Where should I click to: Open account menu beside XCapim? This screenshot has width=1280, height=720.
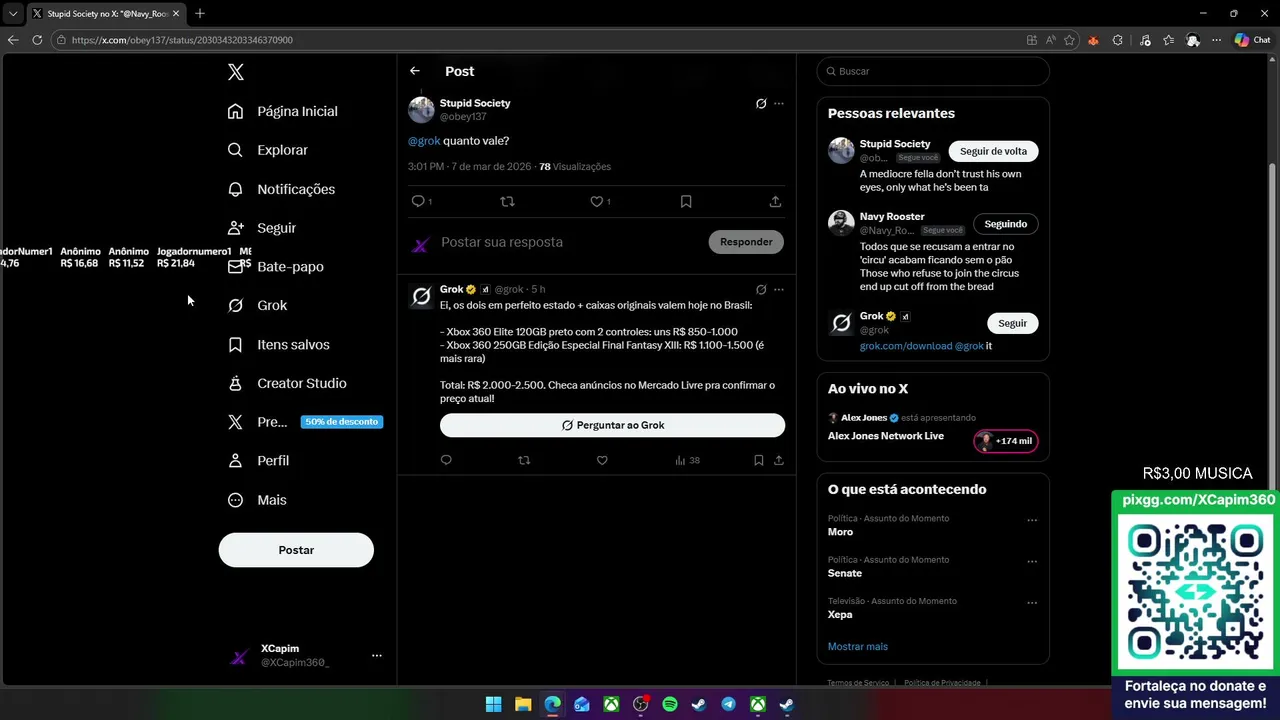(x=377, y=655)
